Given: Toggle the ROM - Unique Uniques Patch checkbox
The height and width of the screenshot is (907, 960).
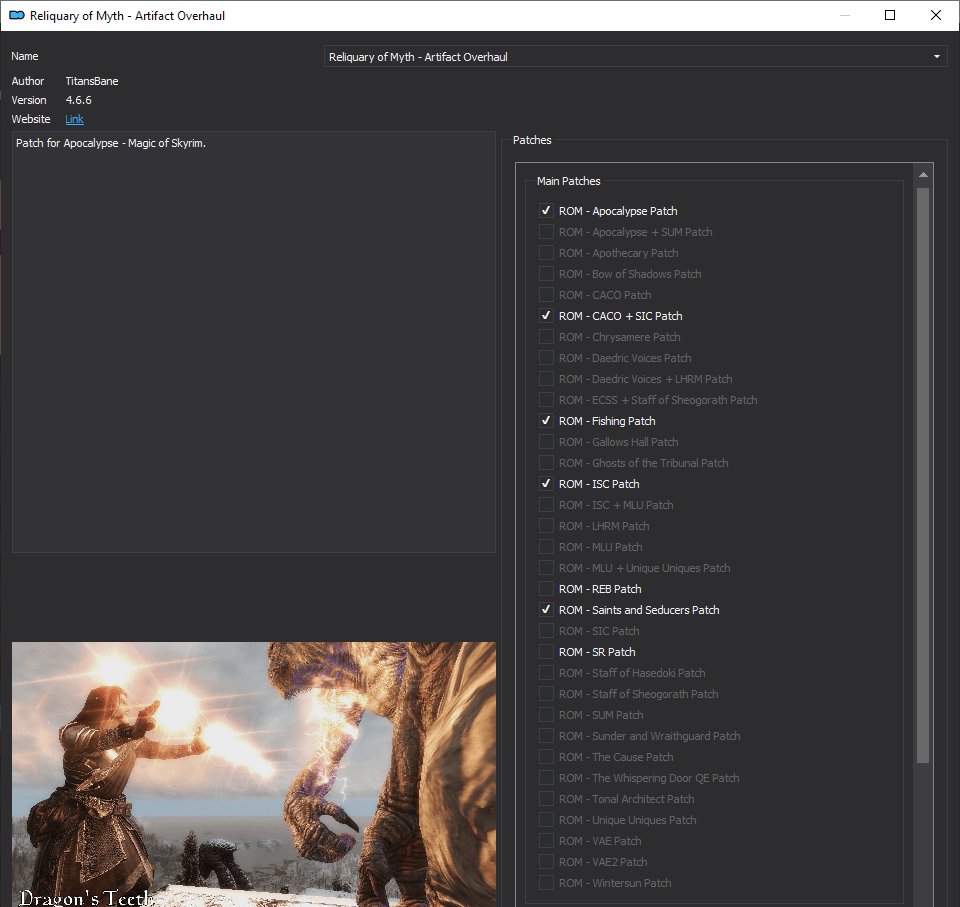Looking at the screenshot, I should coord(546,819).
